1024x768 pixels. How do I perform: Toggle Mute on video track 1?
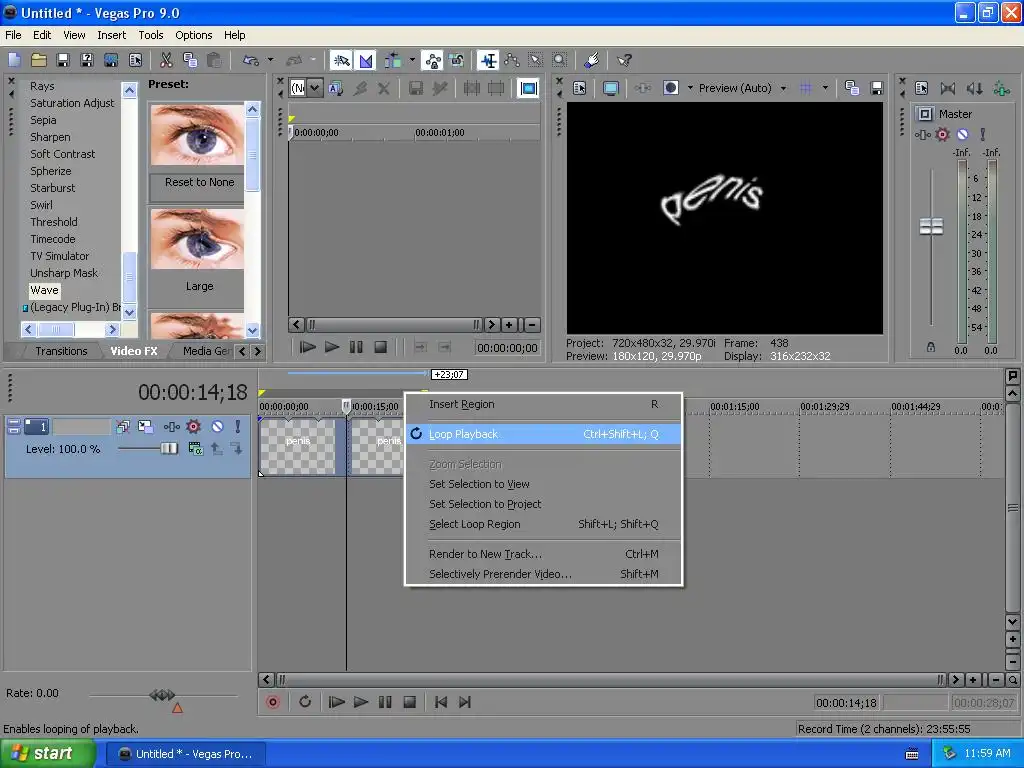point(217,426)
